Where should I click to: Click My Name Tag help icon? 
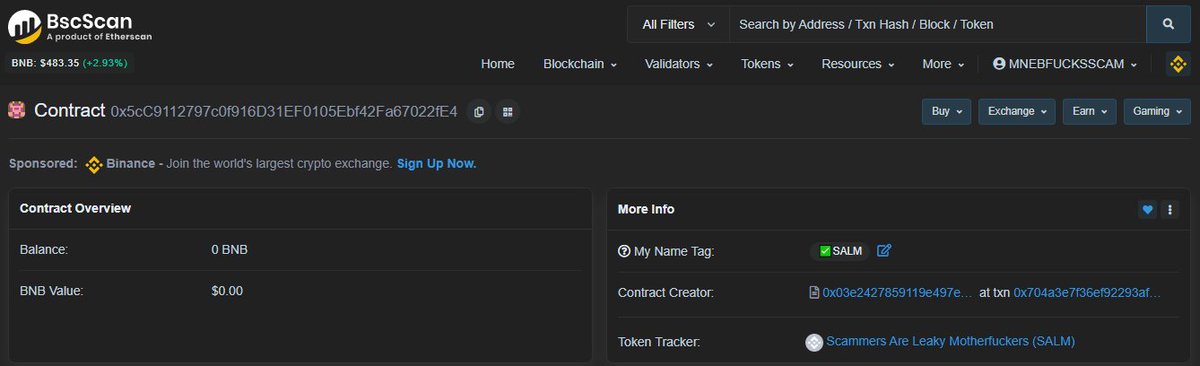coord(624,251)
